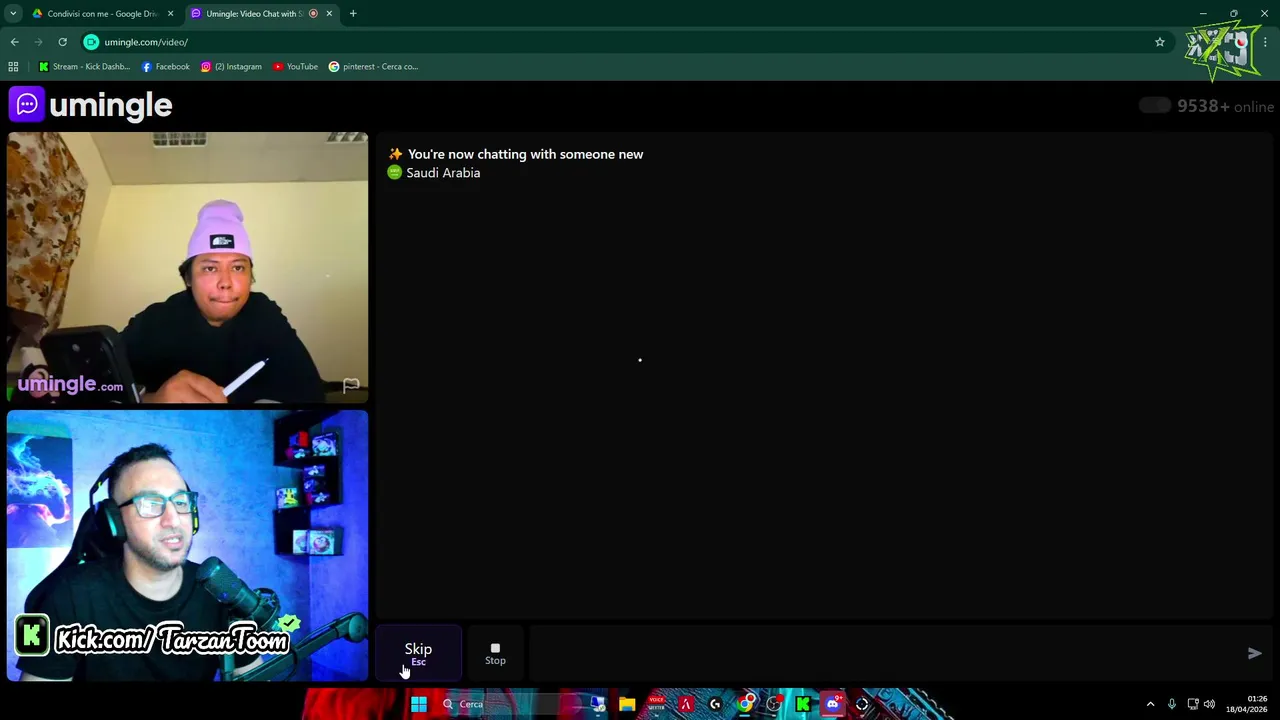1280x720 pixels.
Task: View site info beside the address
Action: (x=91, y=42)
